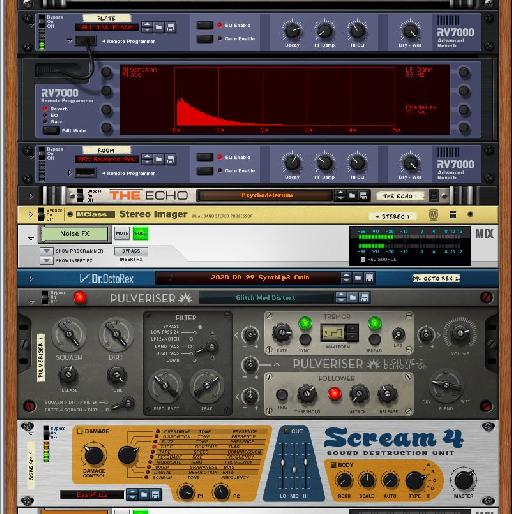
Task: Browse patches on the PLATE RV7000
Action: tap(159, 27)
